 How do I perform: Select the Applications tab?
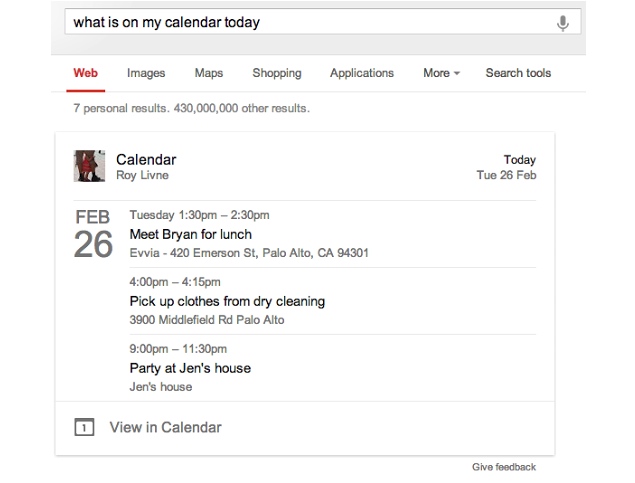click(x=362, y=73)
